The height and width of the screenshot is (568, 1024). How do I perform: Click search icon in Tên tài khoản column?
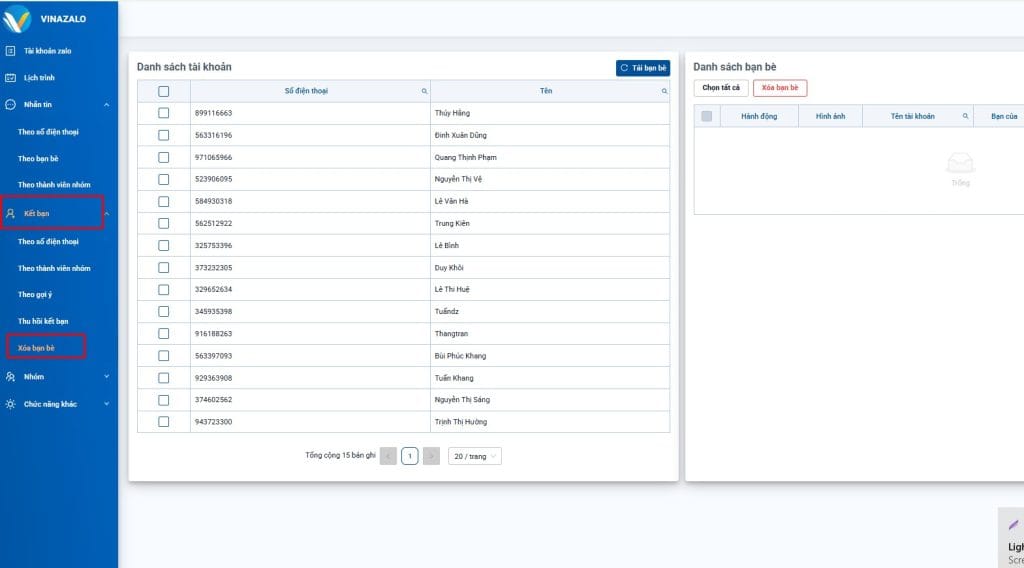click(x=965, y=117)
